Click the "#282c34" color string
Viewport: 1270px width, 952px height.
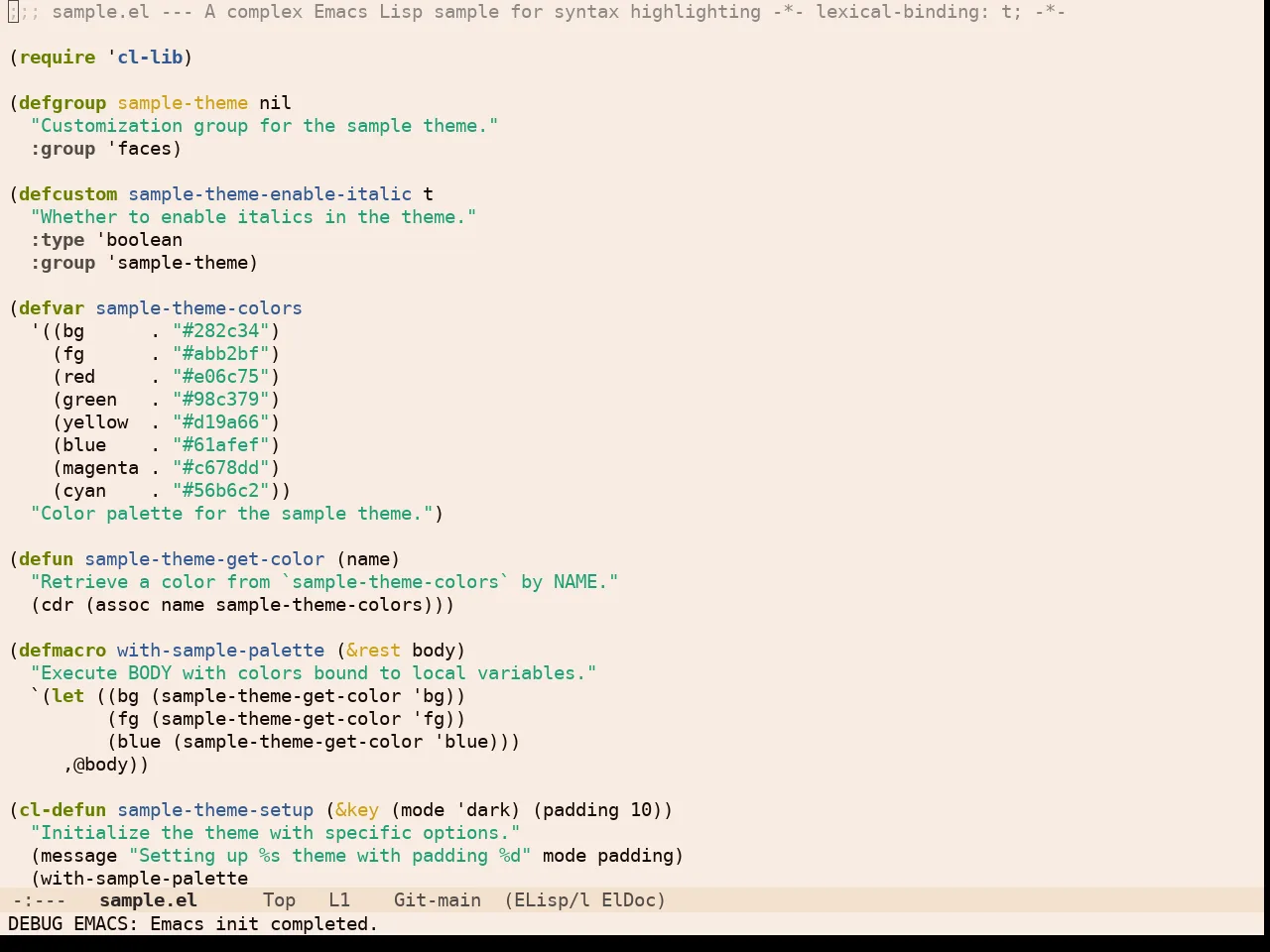tap(221, 331)
